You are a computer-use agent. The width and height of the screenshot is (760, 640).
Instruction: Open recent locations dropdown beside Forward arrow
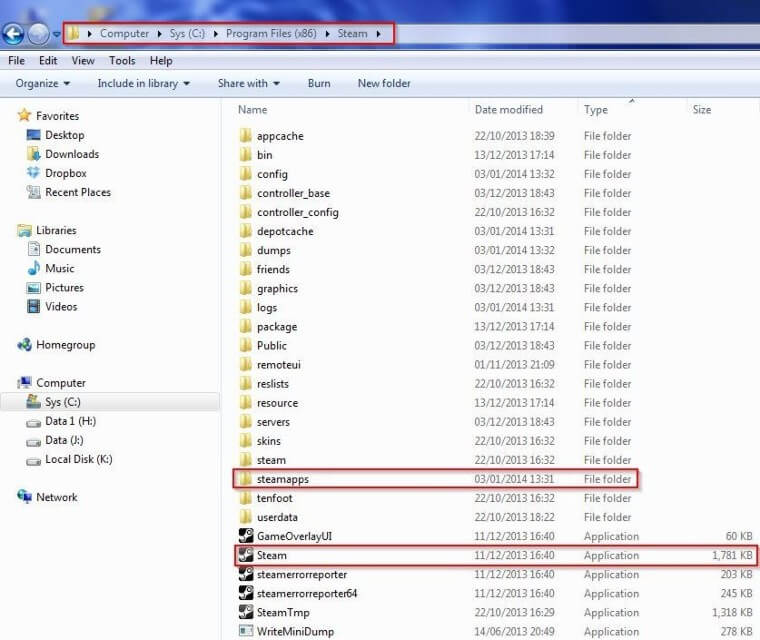(x=57, y=34)
